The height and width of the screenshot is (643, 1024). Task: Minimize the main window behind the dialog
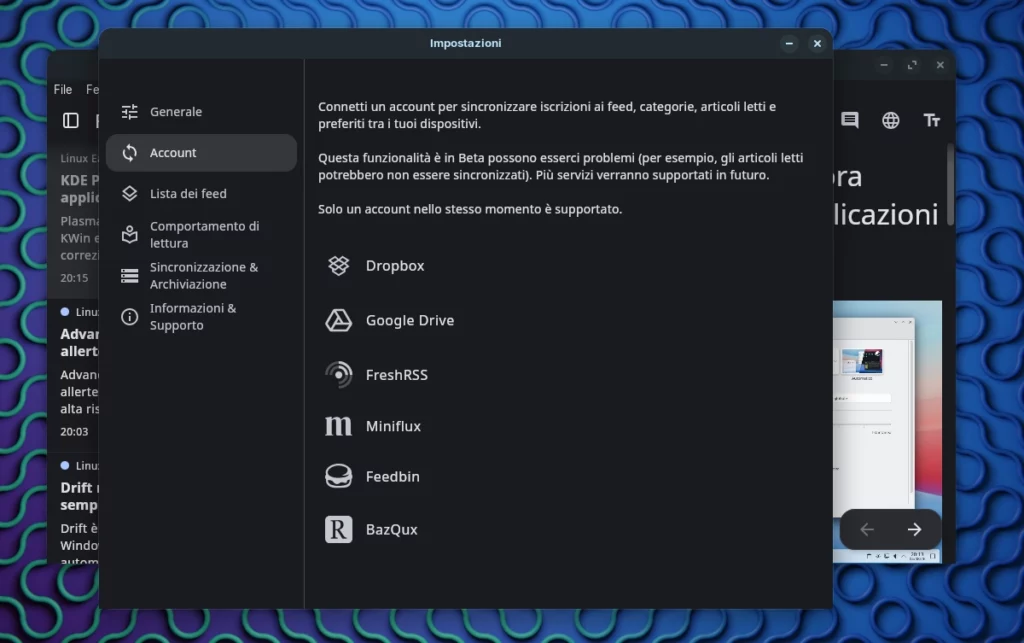pyautogui.click(x=884, y=65)
